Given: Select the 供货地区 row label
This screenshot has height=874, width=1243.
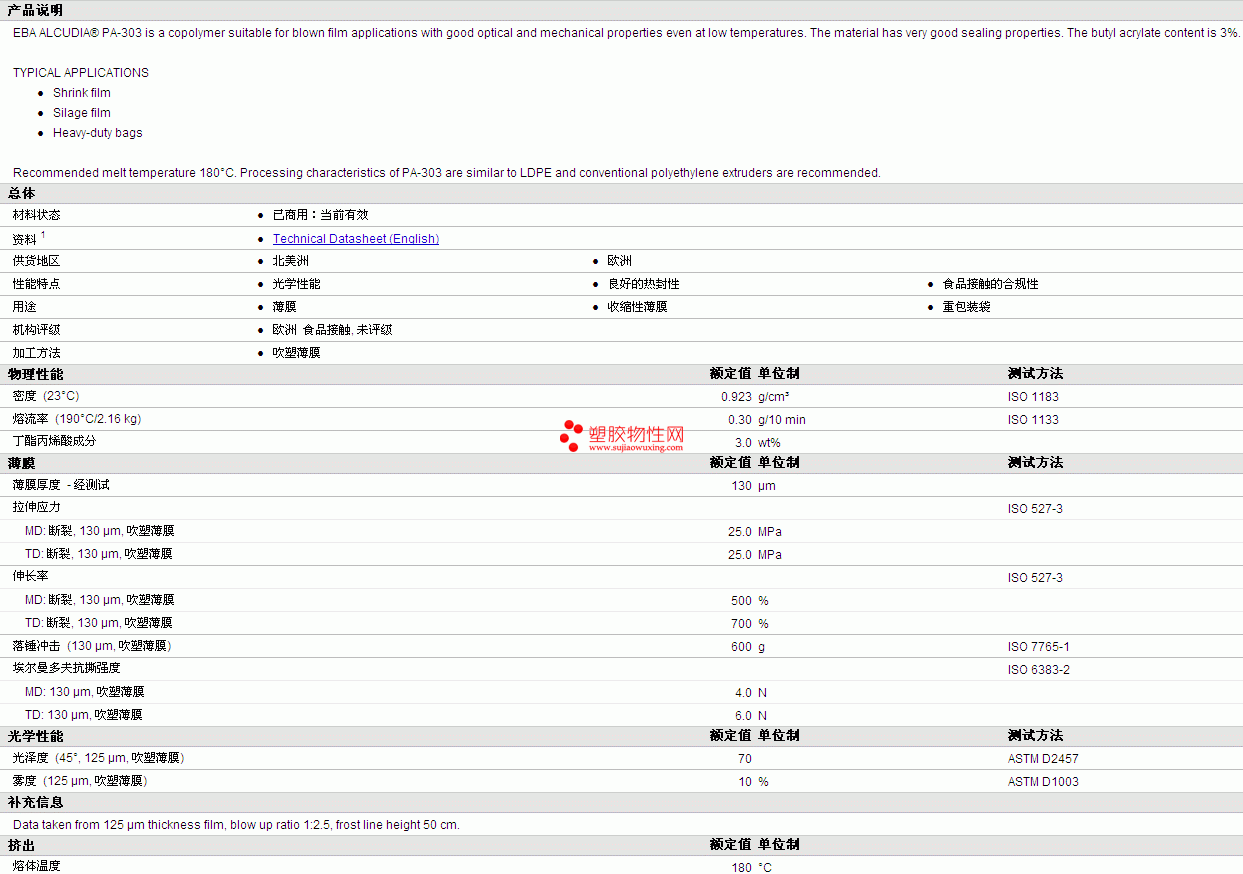Looking at the screenshot, I should click(x=36, y=261).
